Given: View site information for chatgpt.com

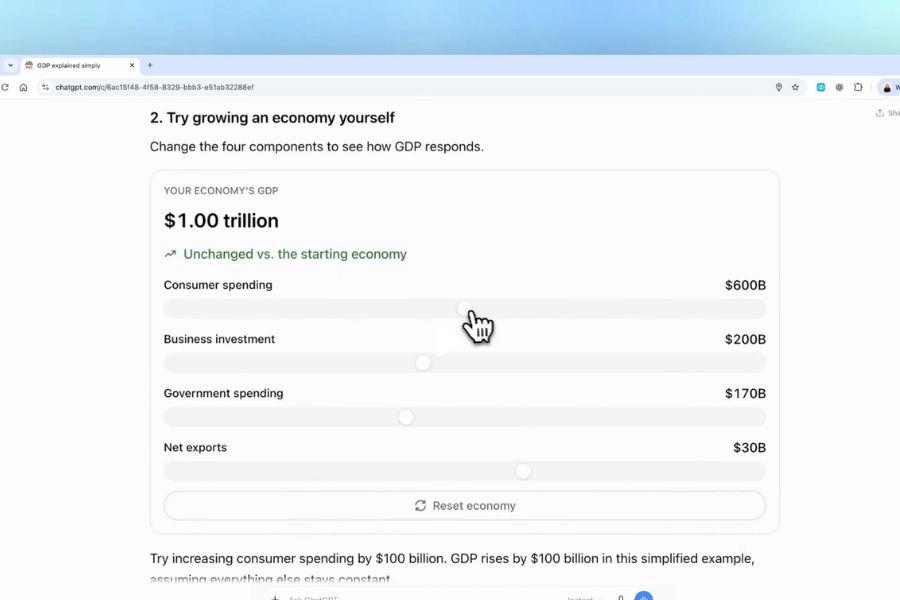Looking at the screenshot, I should [45, 87].
